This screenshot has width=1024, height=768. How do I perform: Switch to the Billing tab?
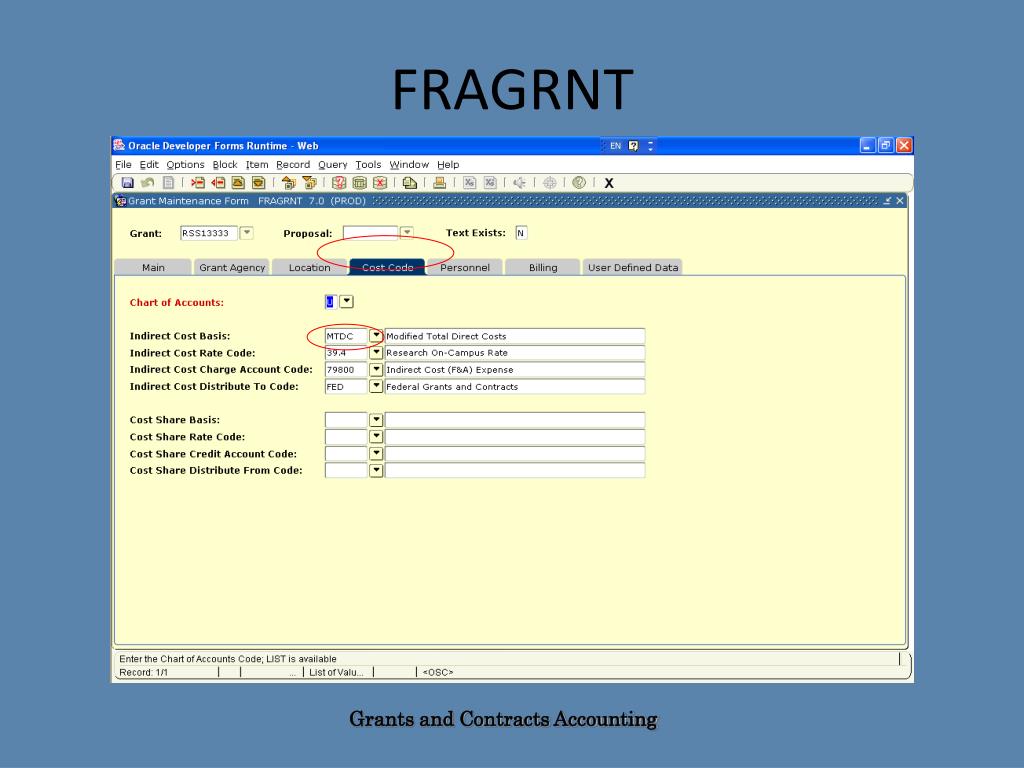pos(543,267)
